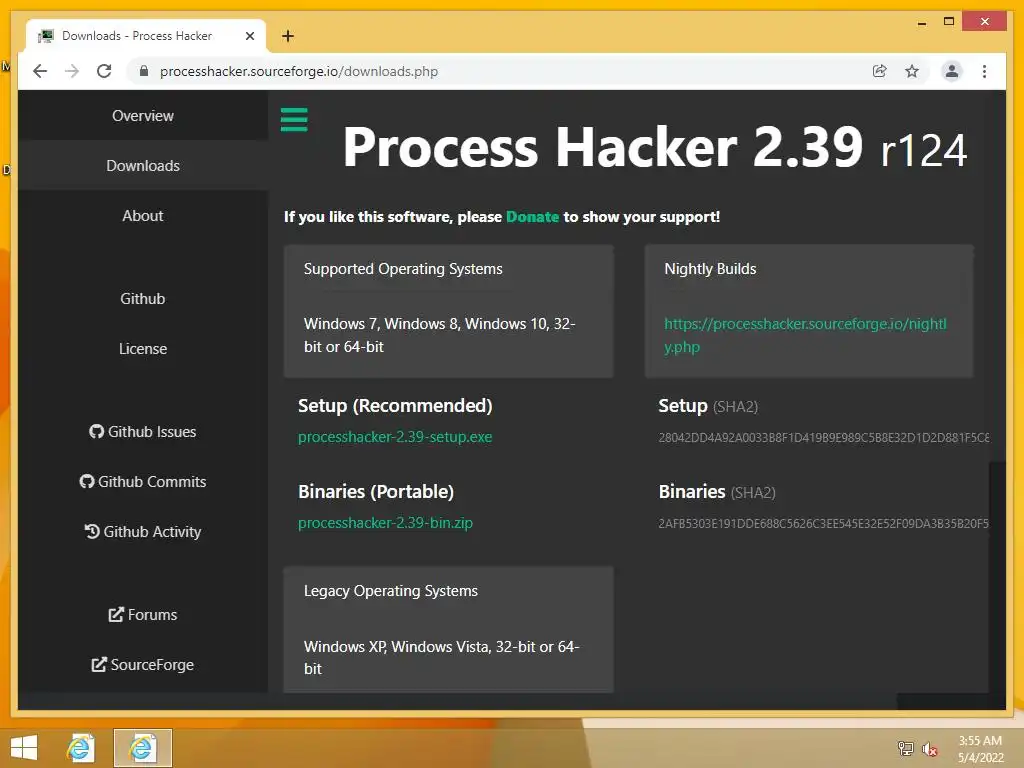Viewport: 1024px width, 768px height.
Task: Maximize the browser window
Action: [x=949, y=22]
